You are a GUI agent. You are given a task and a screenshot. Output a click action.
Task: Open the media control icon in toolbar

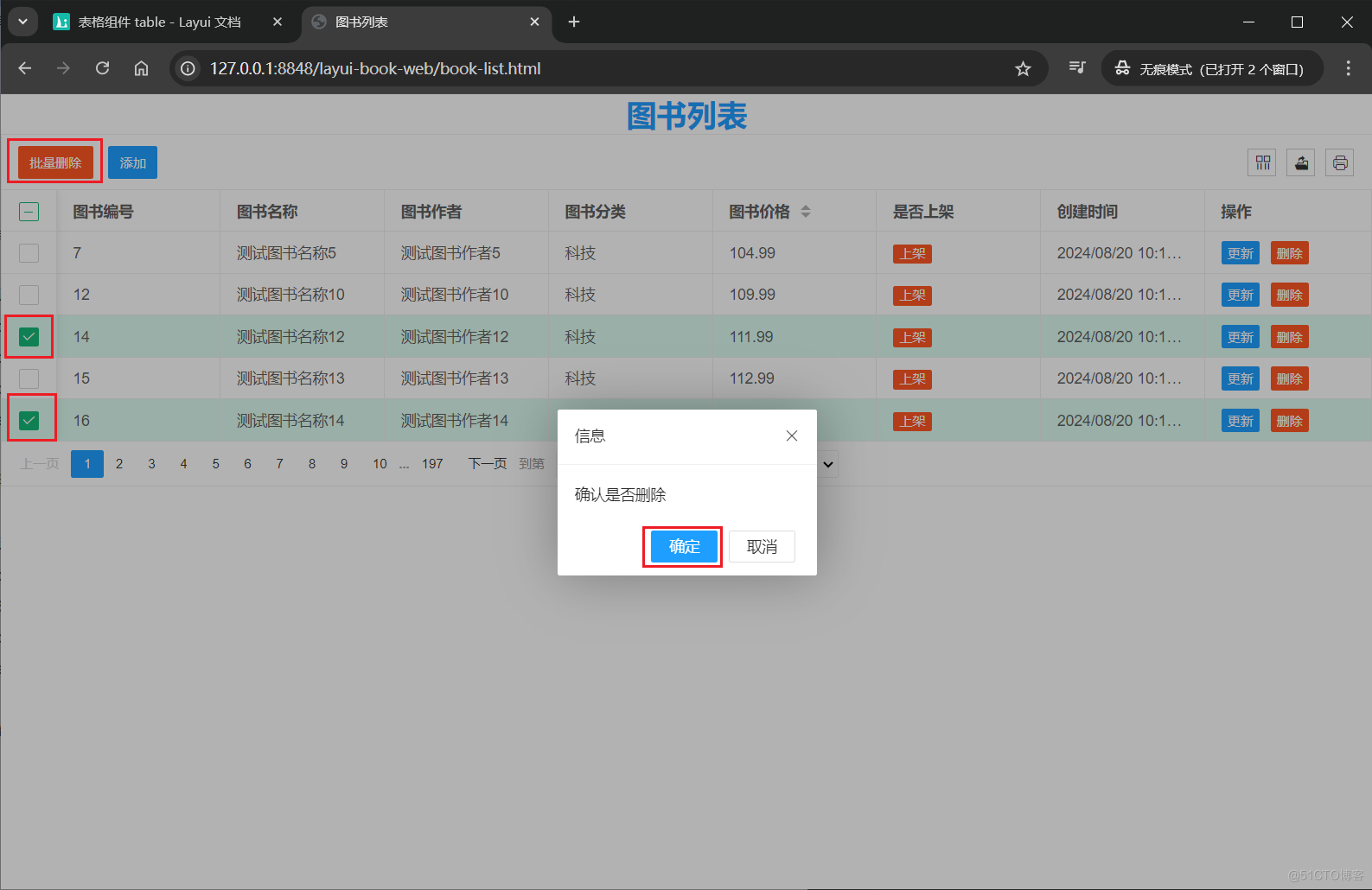[x=1077, y=67]
